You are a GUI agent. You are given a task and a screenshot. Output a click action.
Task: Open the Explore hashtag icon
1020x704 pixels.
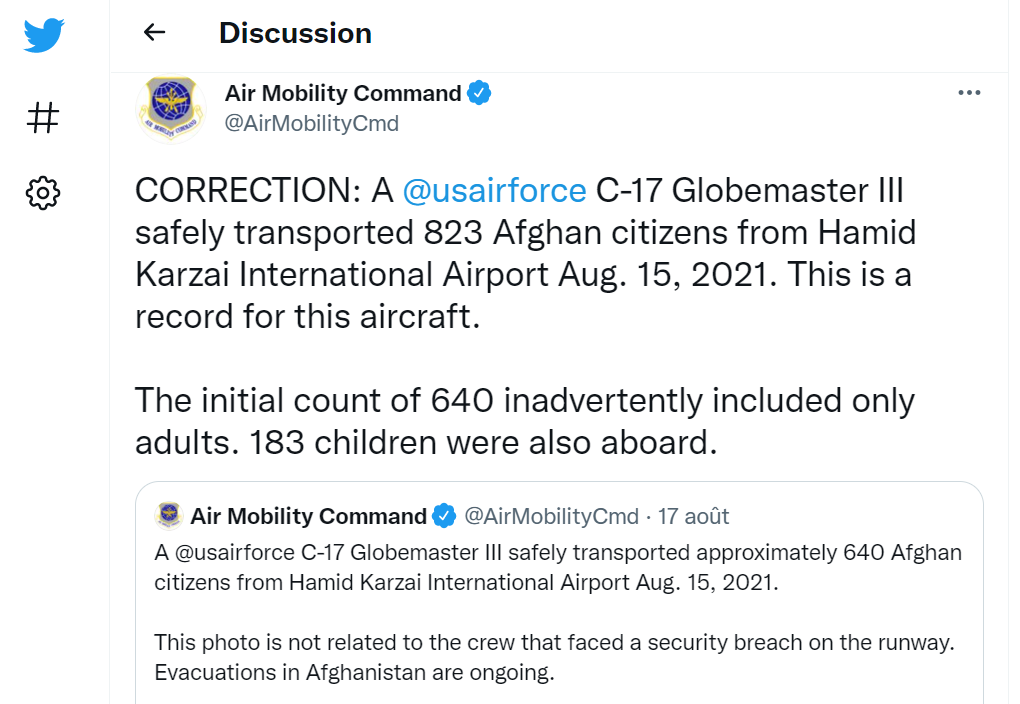[43, 118]
